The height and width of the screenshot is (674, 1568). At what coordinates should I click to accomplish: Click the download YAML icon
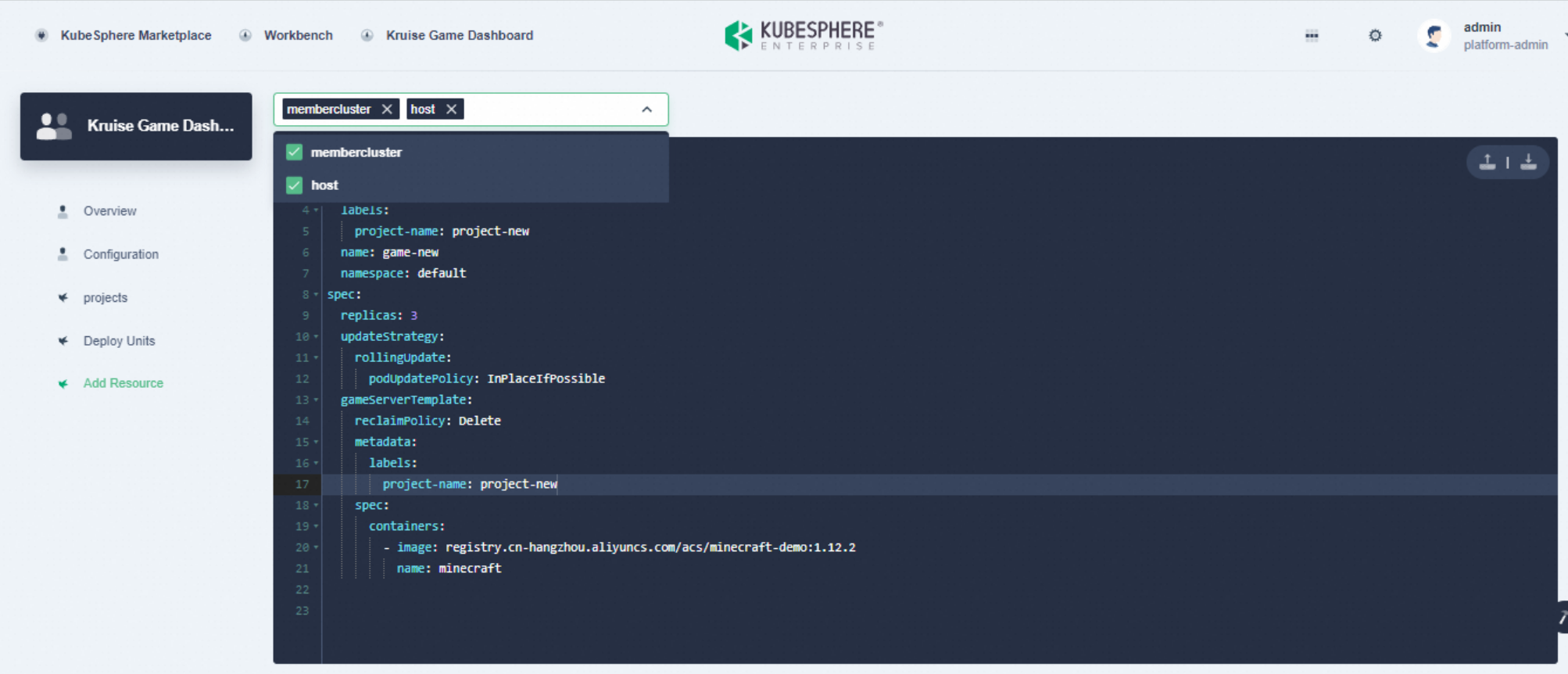point(1528,162)
